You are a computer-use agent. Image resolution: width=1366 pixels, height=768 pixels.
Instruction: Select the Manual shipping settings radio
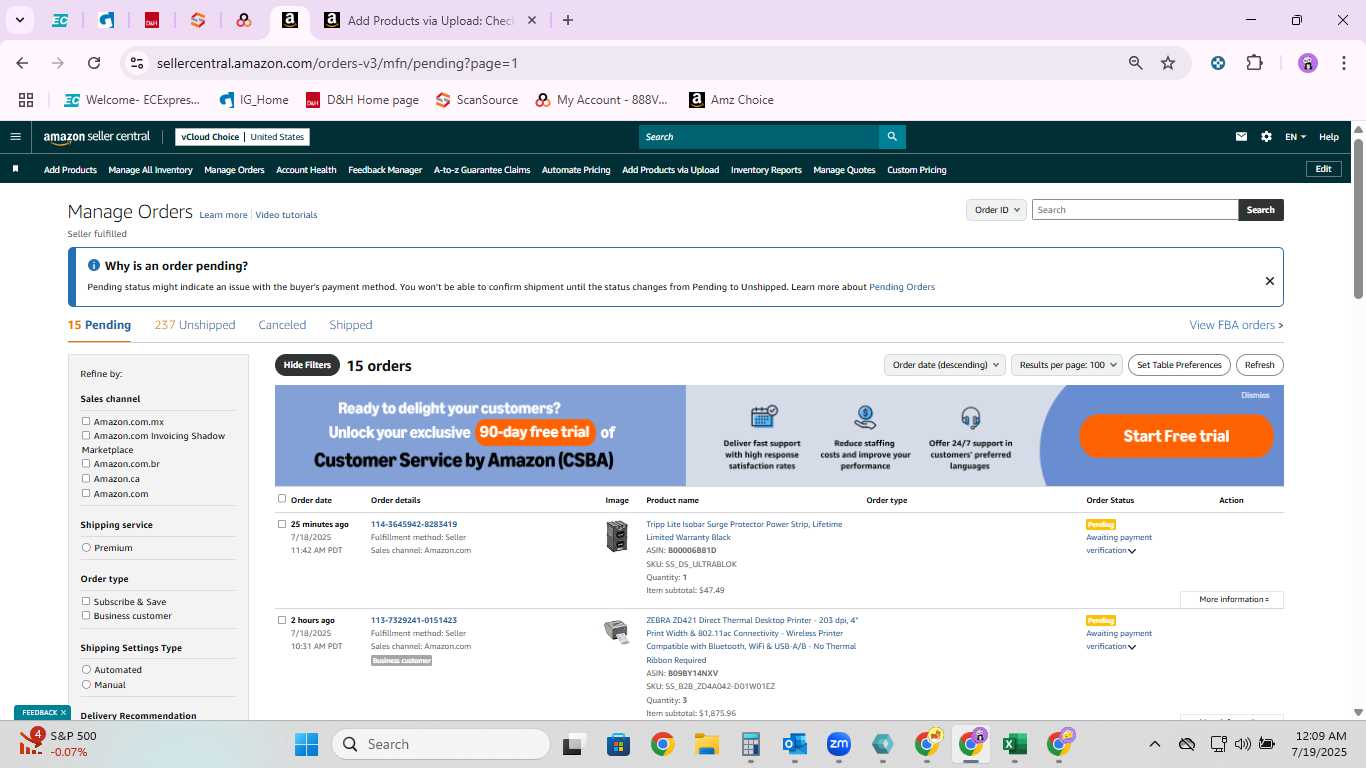pyautogui.click(x=86, y=685)
